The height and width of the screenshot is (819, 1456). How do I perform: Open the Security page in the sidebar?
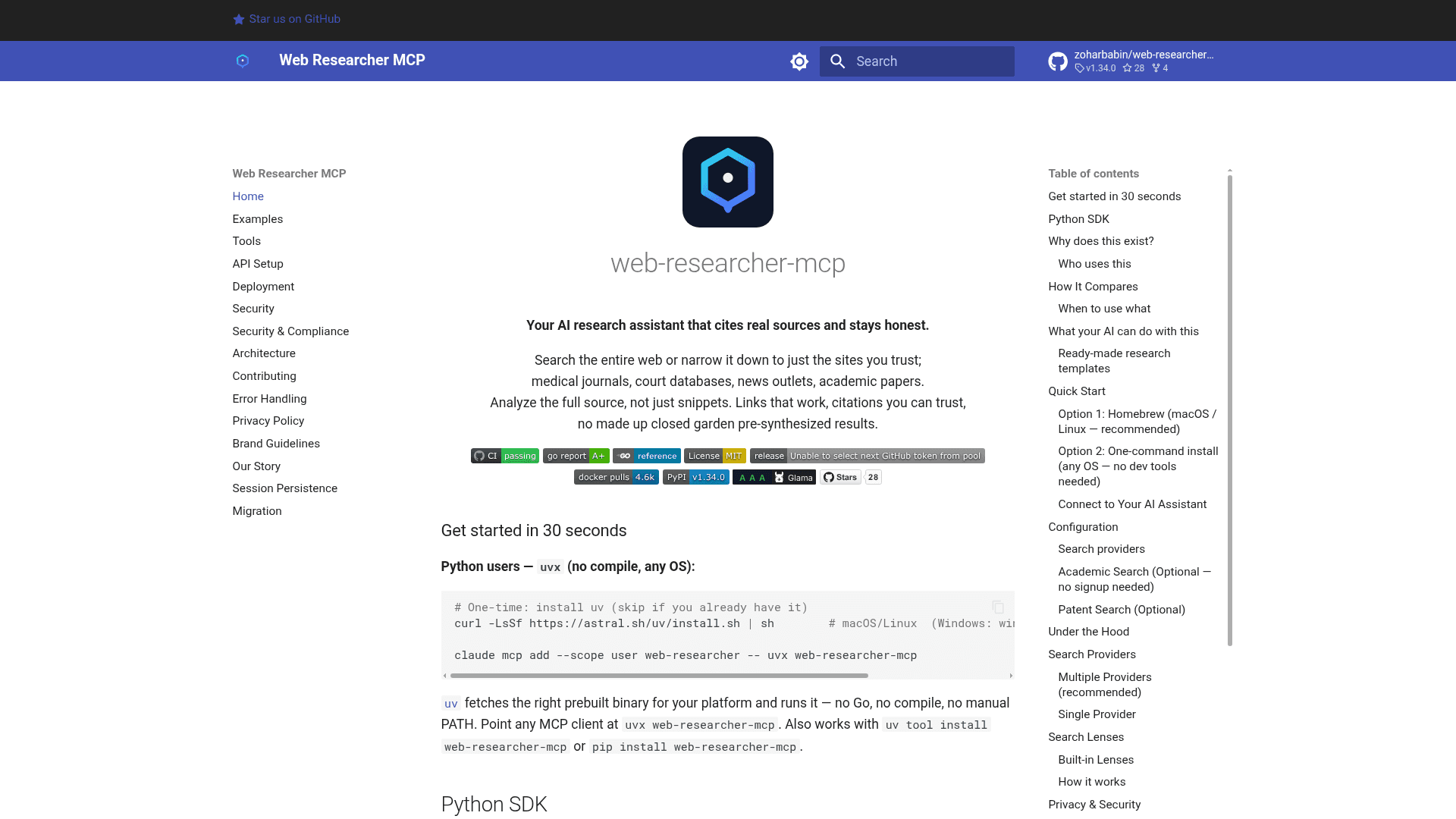(253, 309)
